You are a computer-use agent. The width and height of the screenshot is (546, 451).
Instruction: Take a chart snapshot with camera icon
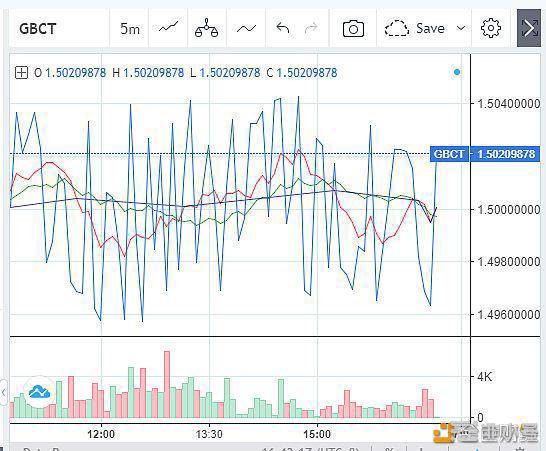353,29
